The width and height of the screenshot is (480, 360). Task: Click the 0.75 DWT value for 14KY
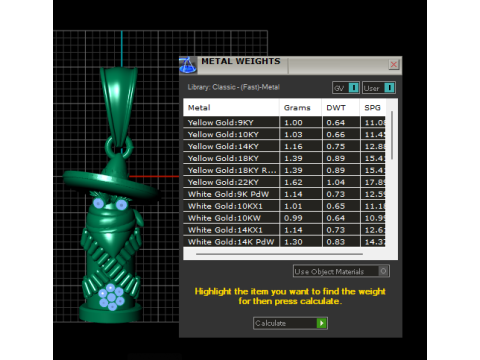[336, 146]
